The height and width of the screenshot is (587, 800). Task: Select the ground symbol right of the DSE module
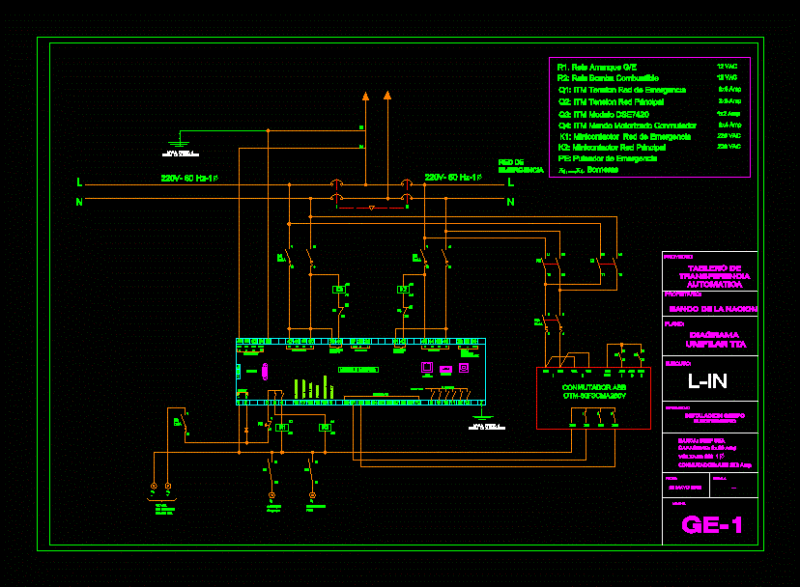point(481,414)
